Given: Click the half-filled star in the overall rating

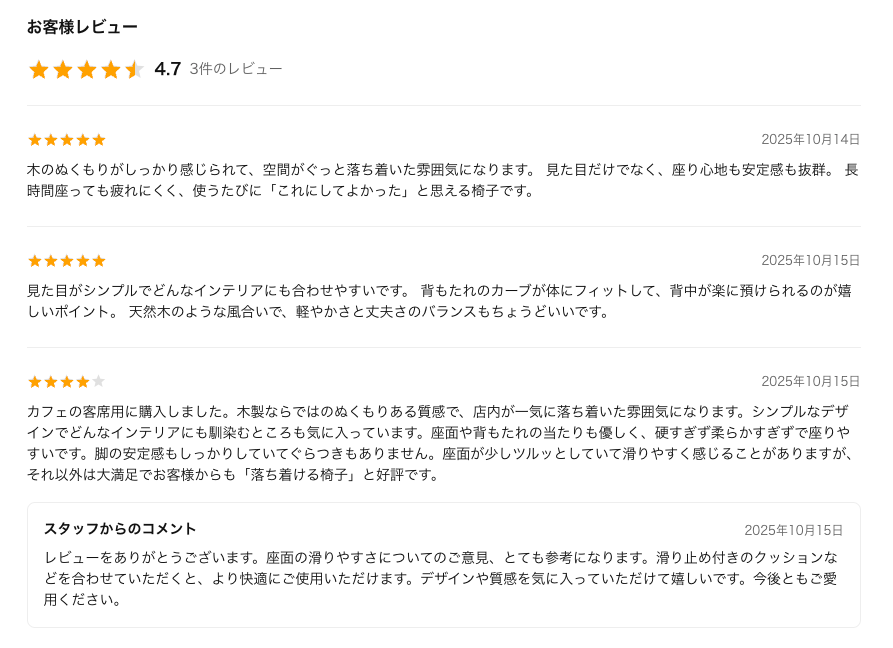Looking at the screenshot, I should (134, 70).
